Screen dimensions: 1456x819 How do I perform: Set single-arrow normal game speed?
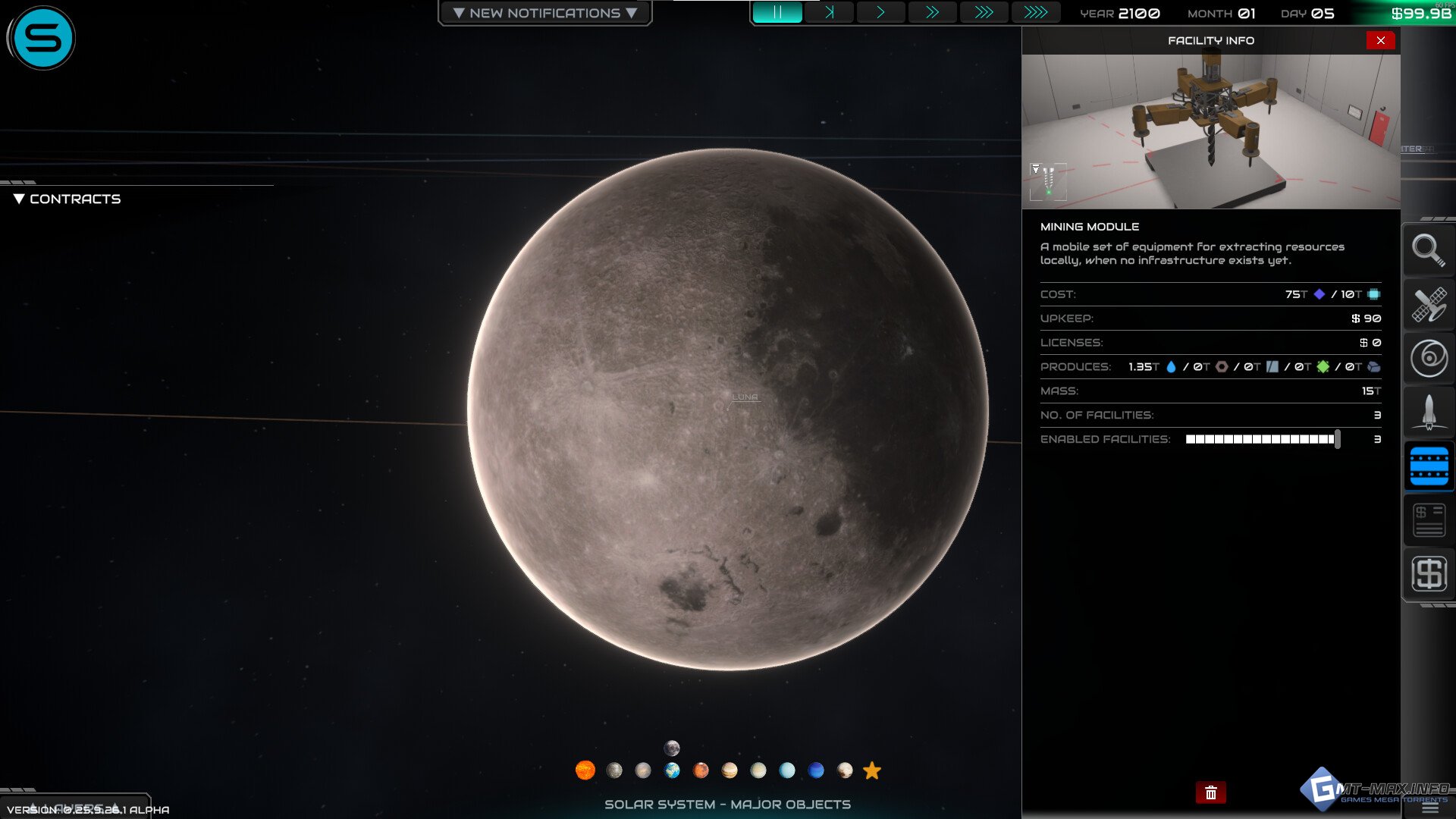point(880,13)
